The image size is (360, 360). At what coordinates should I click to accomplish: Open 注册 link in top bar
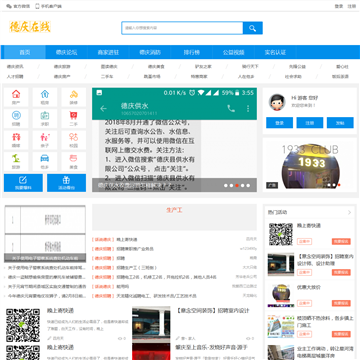click(352, 6)
